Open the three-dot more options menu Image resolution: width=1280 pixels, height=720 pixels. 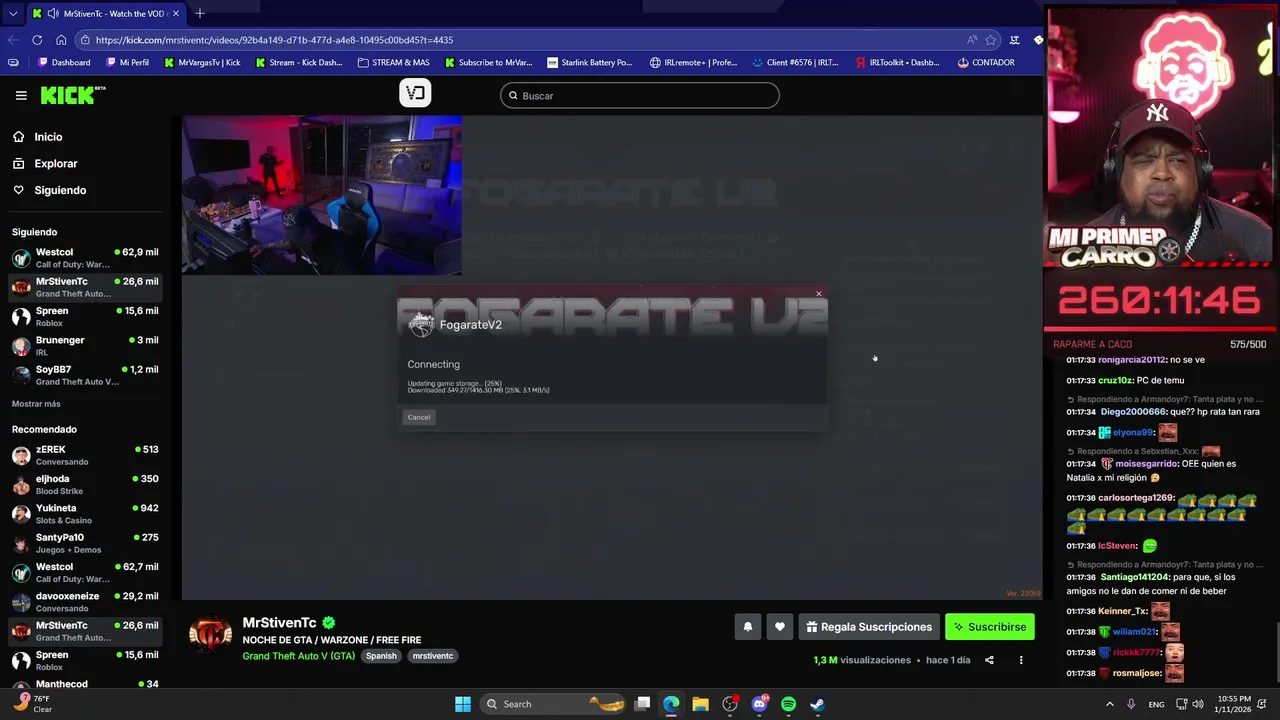click(x=1021, y=660)
